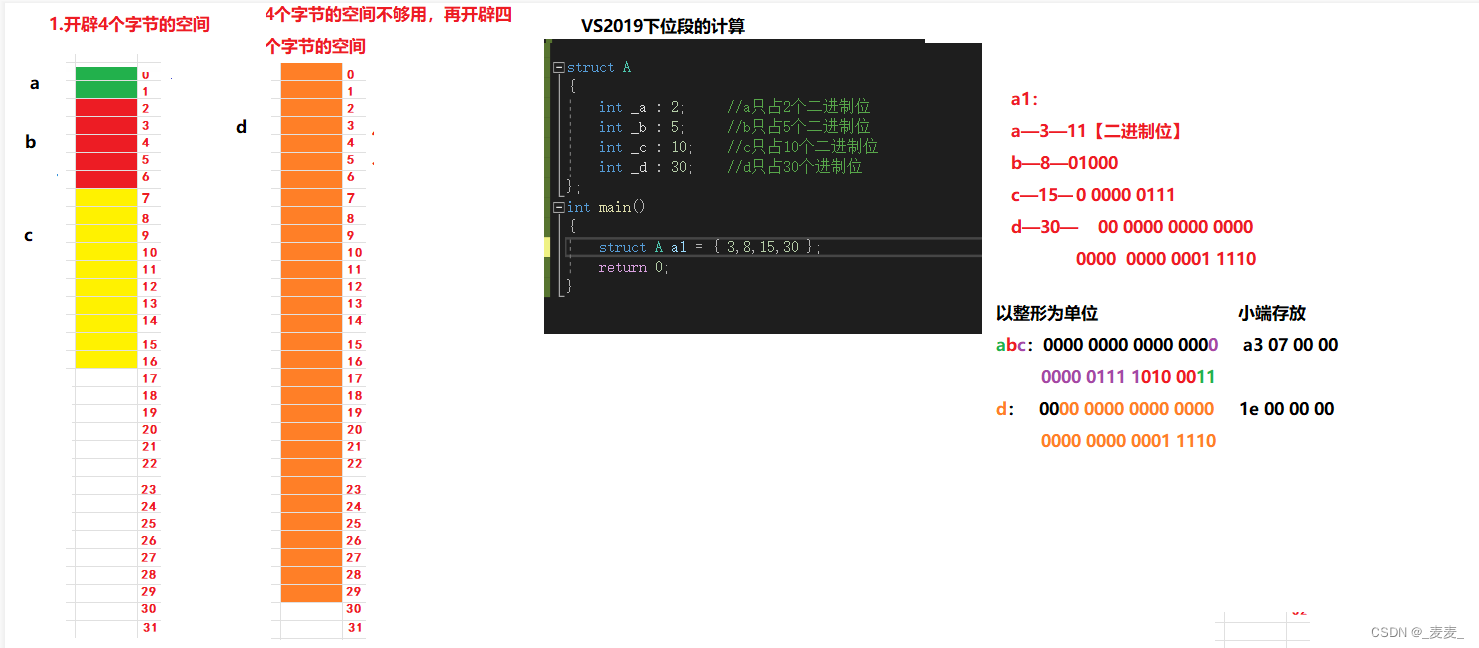
Task: Click the yellow cell beside number 16
Action: click(106, 360)
